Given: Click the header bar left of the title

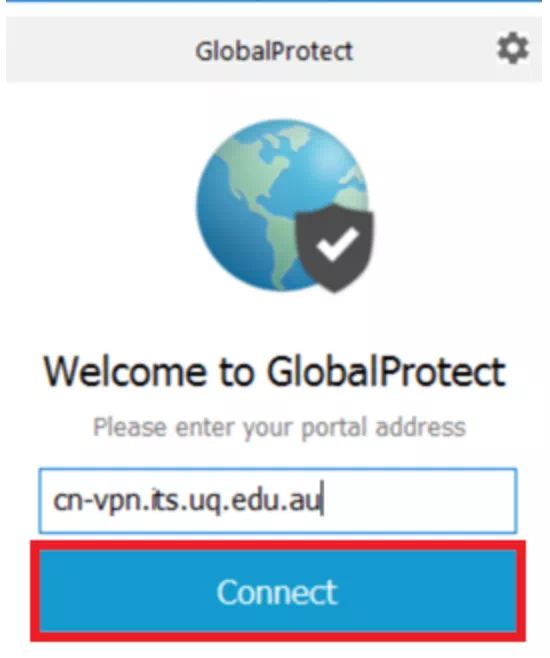Looking at the screenshot, I should [x=101, y=50].
